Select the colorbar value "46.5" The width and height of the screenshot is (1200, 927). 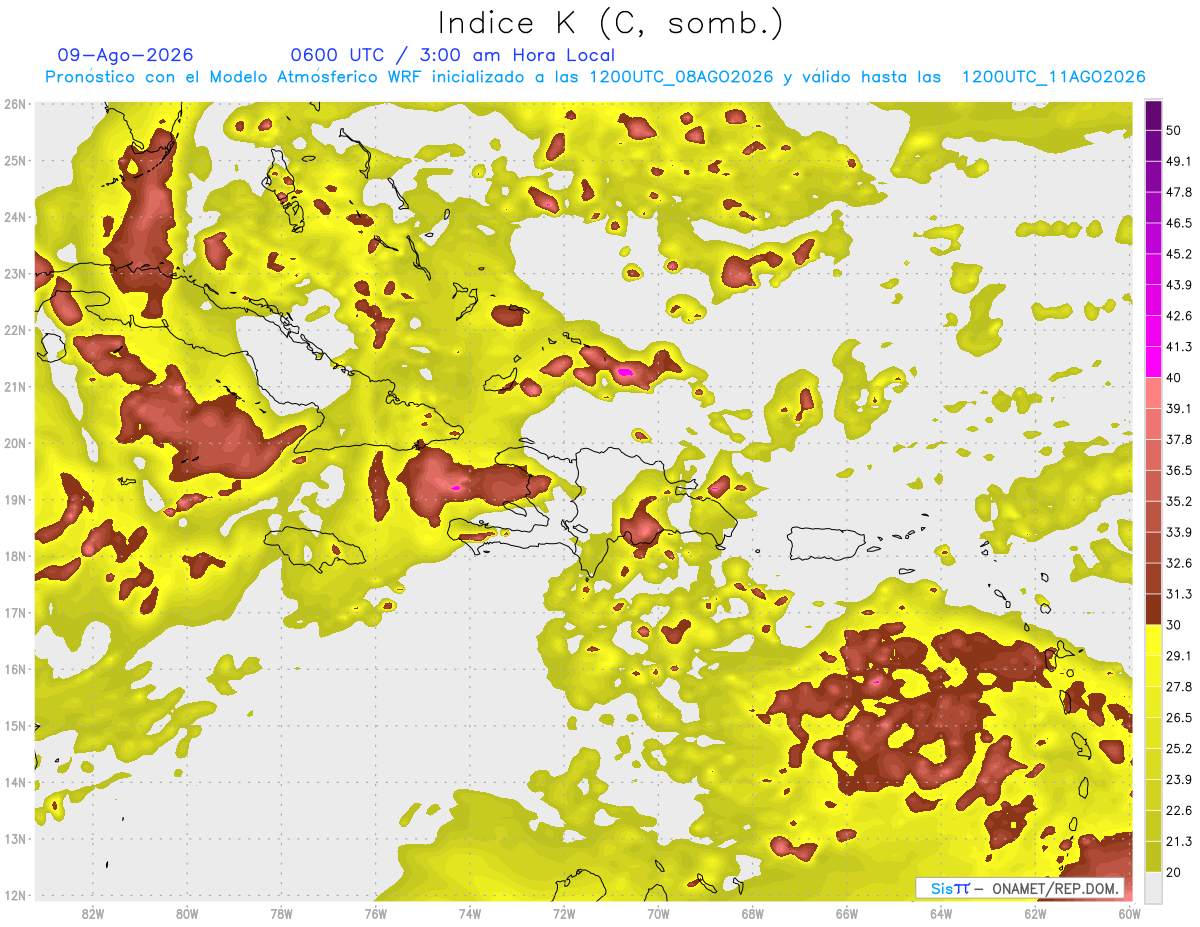click(1179, 223)
